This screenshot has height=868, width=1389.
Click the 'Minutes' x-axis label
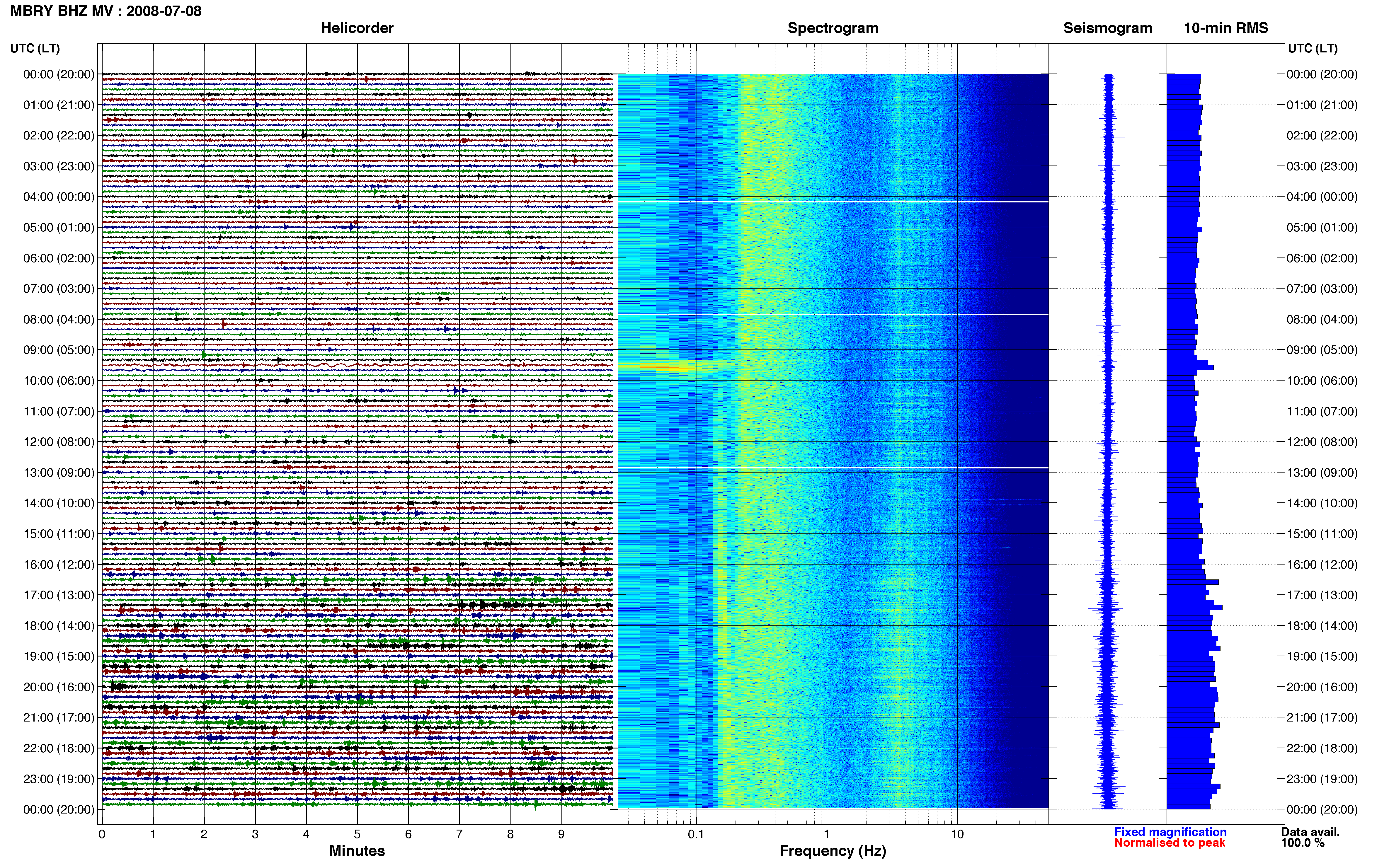(357, 851)
